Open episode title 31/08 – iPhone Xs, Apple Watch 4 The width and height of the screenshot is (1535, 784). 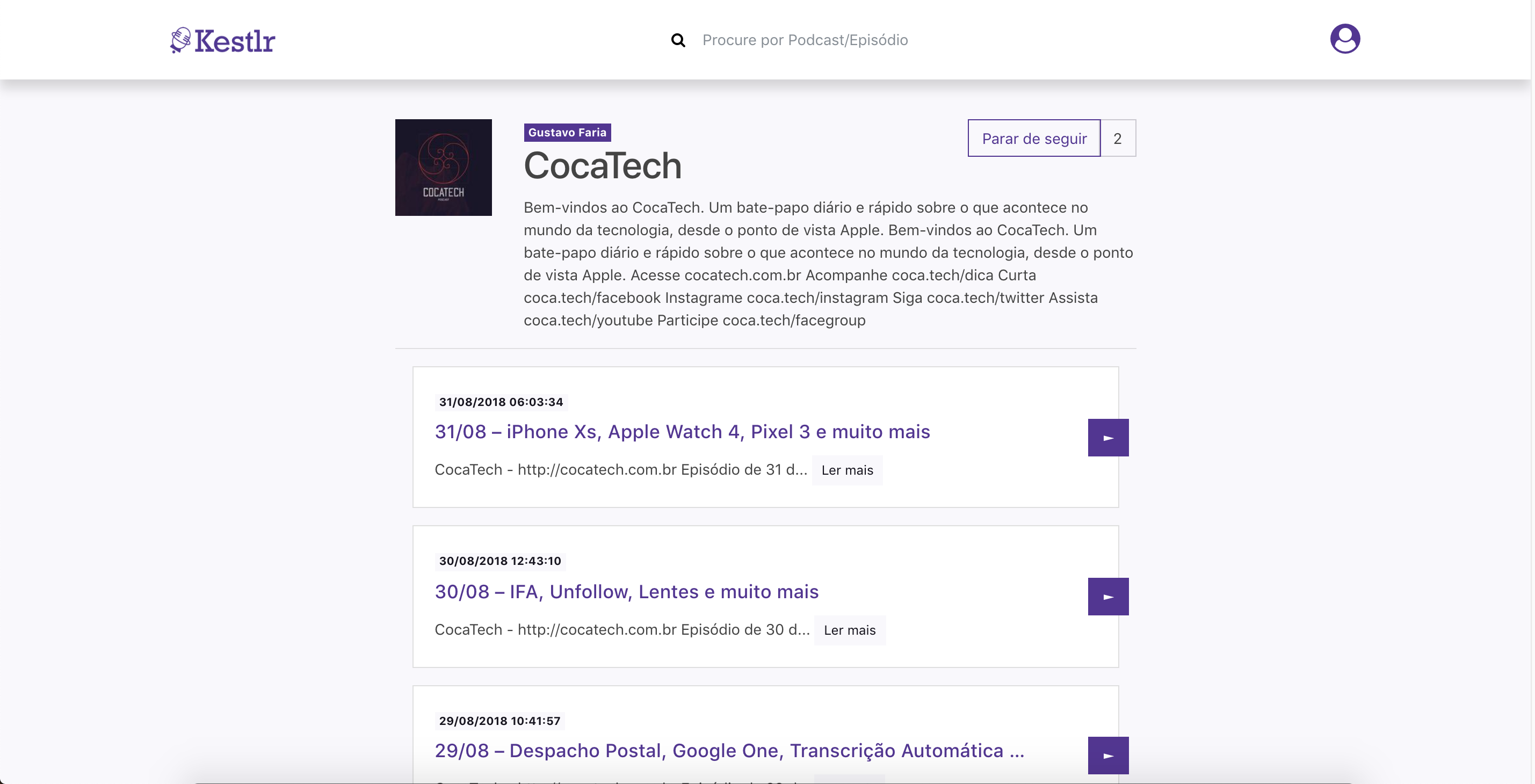(x=682, y=431)
